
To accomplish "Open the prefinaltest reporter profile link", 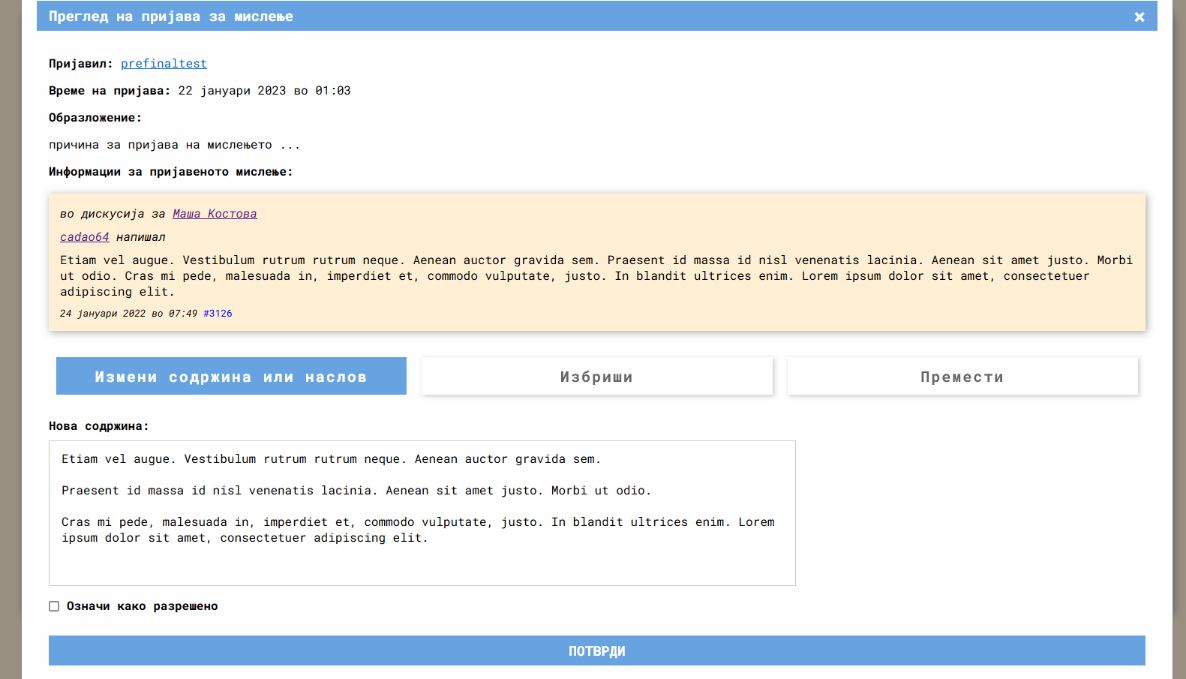I will [163, 64].
